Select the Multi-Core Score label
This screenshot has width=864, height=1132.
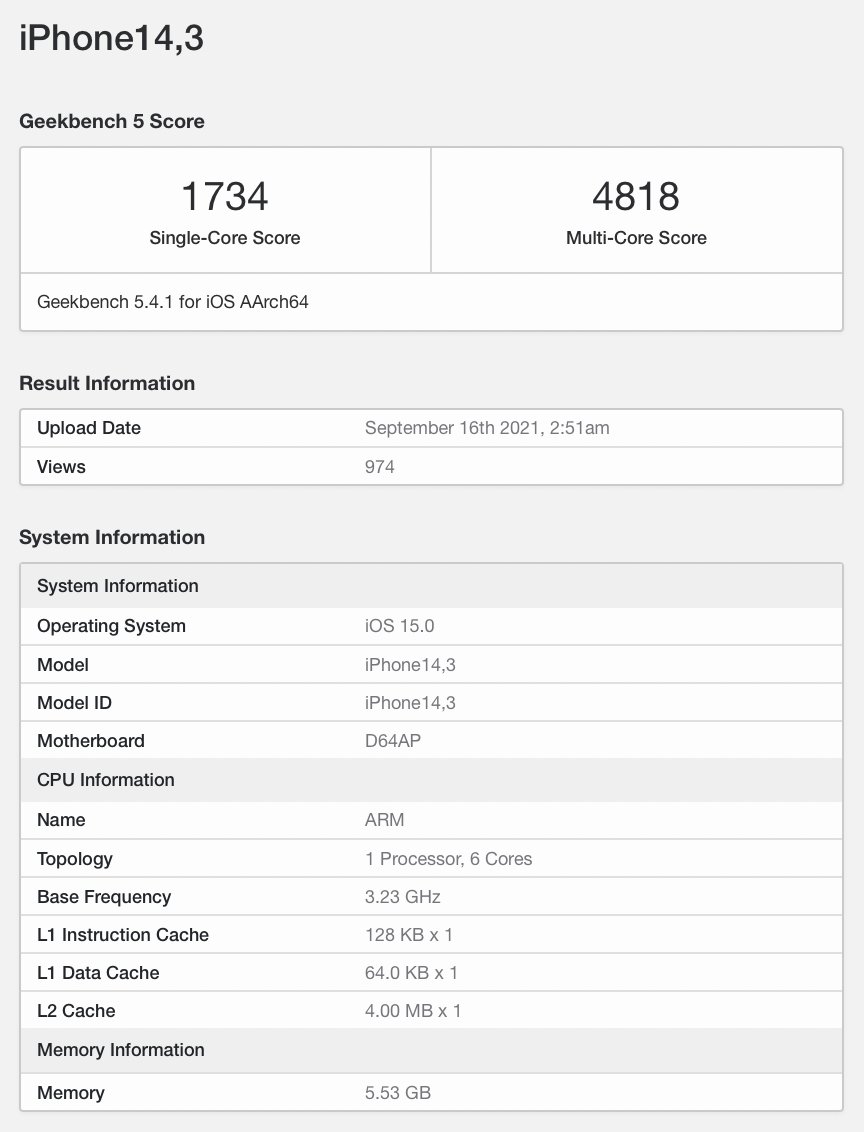tap(636, 238)
